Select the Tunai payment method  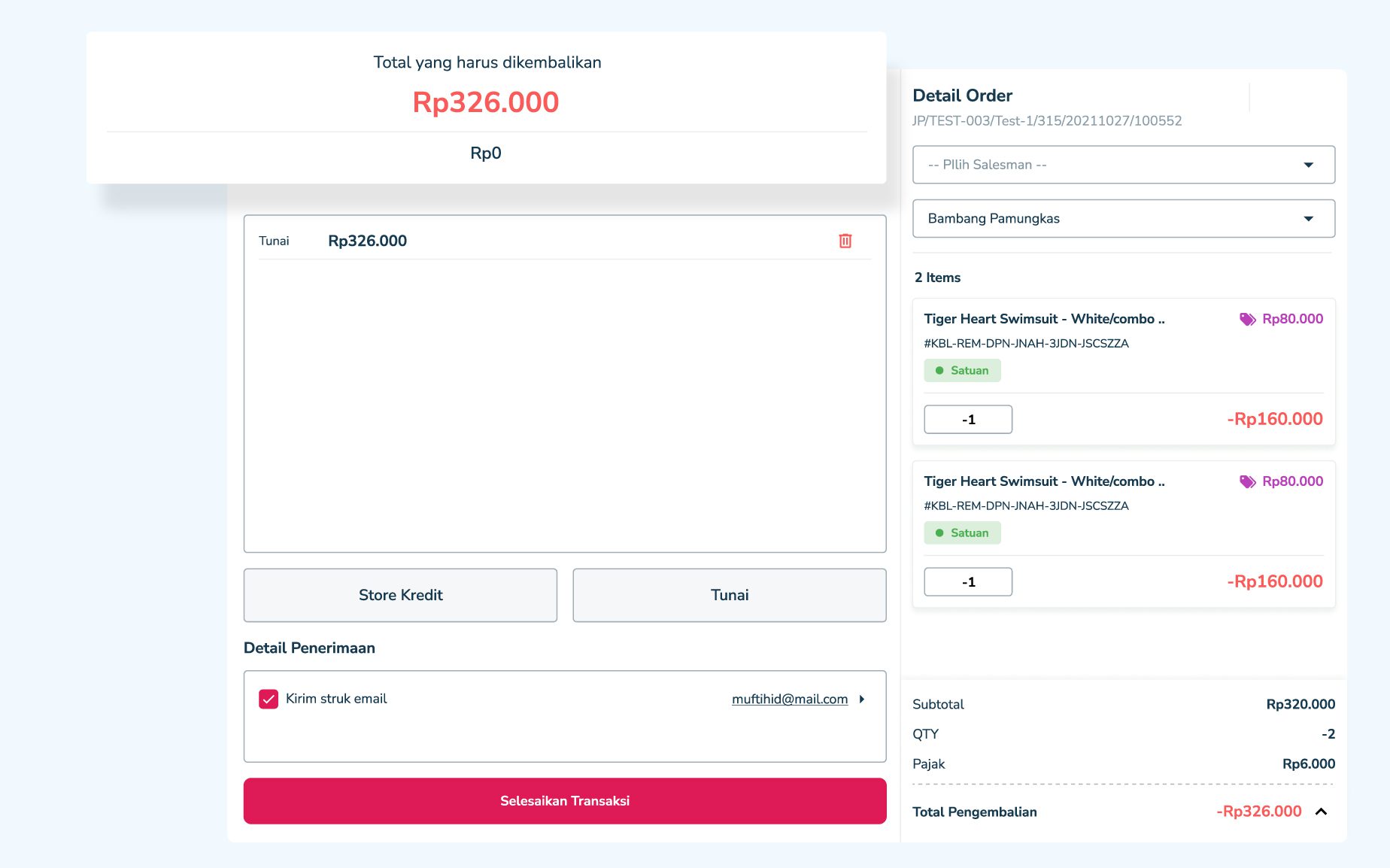pyautogui.click(x=729, y=595)
